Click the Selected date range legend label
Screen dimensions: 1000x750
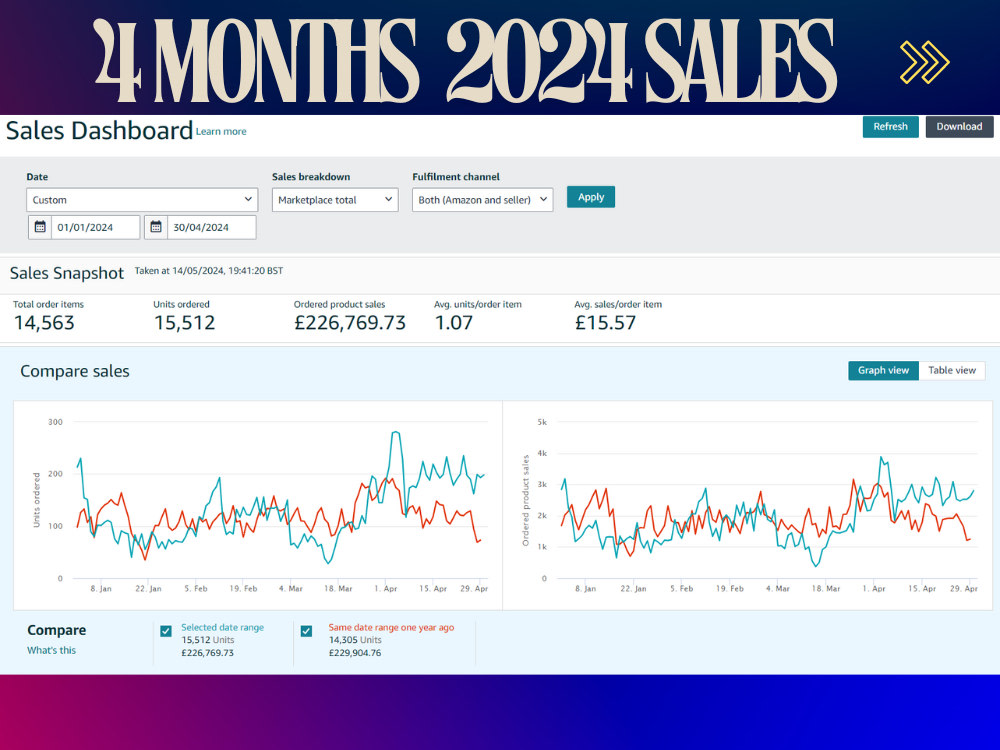tap(222, 628)
